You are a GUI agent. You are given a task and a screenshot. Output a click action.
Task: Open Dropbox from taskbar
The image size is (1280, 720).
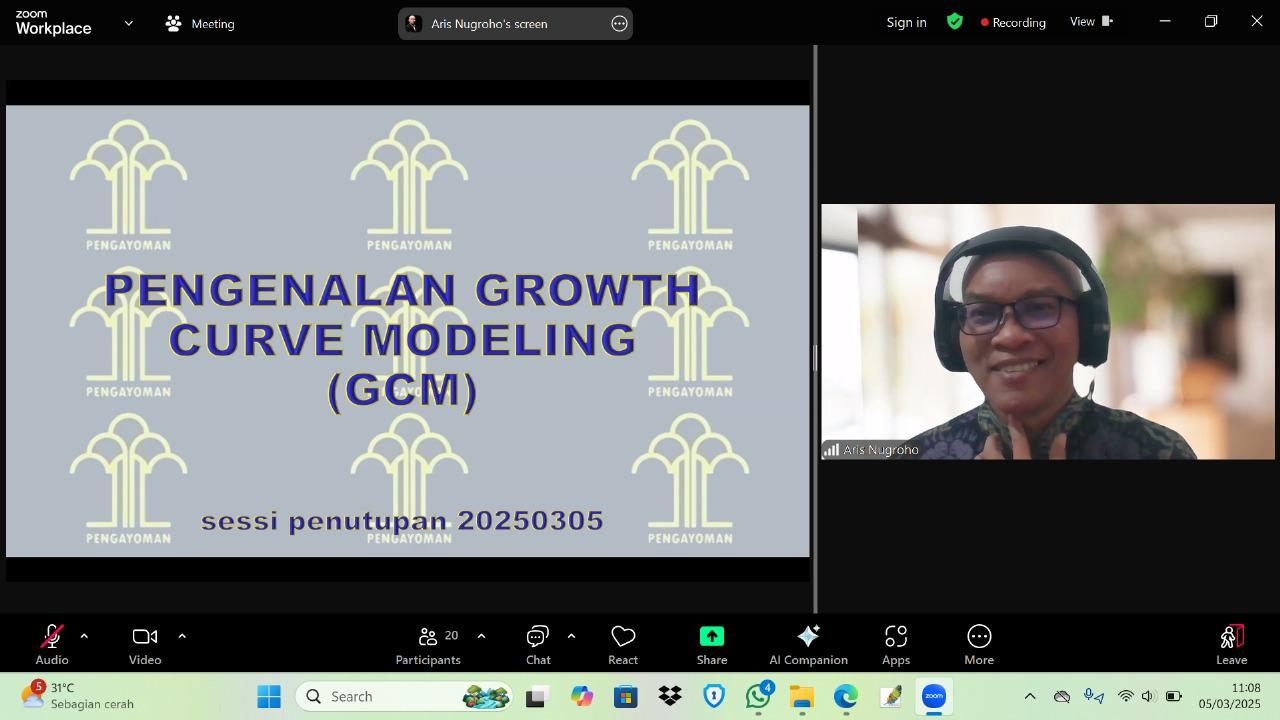[670, 696]
